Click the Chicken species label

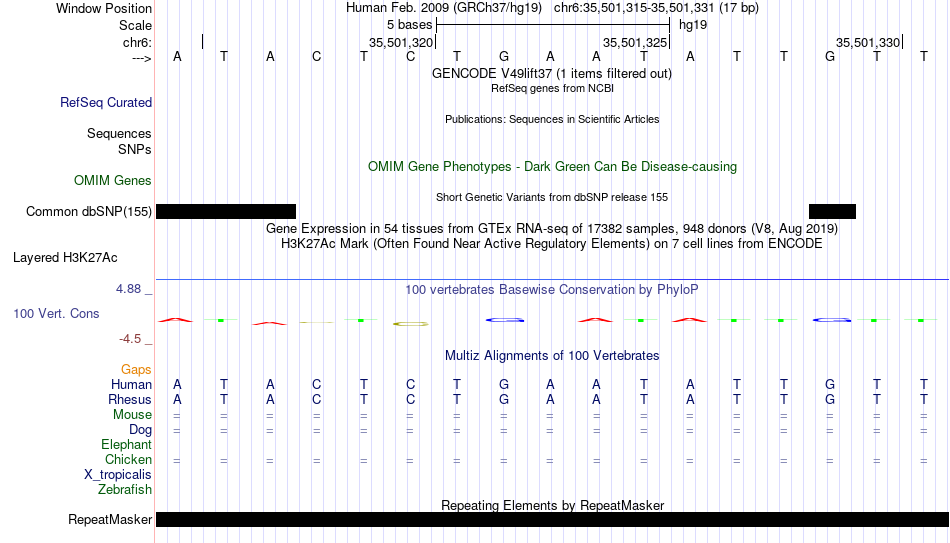point(128,460)
